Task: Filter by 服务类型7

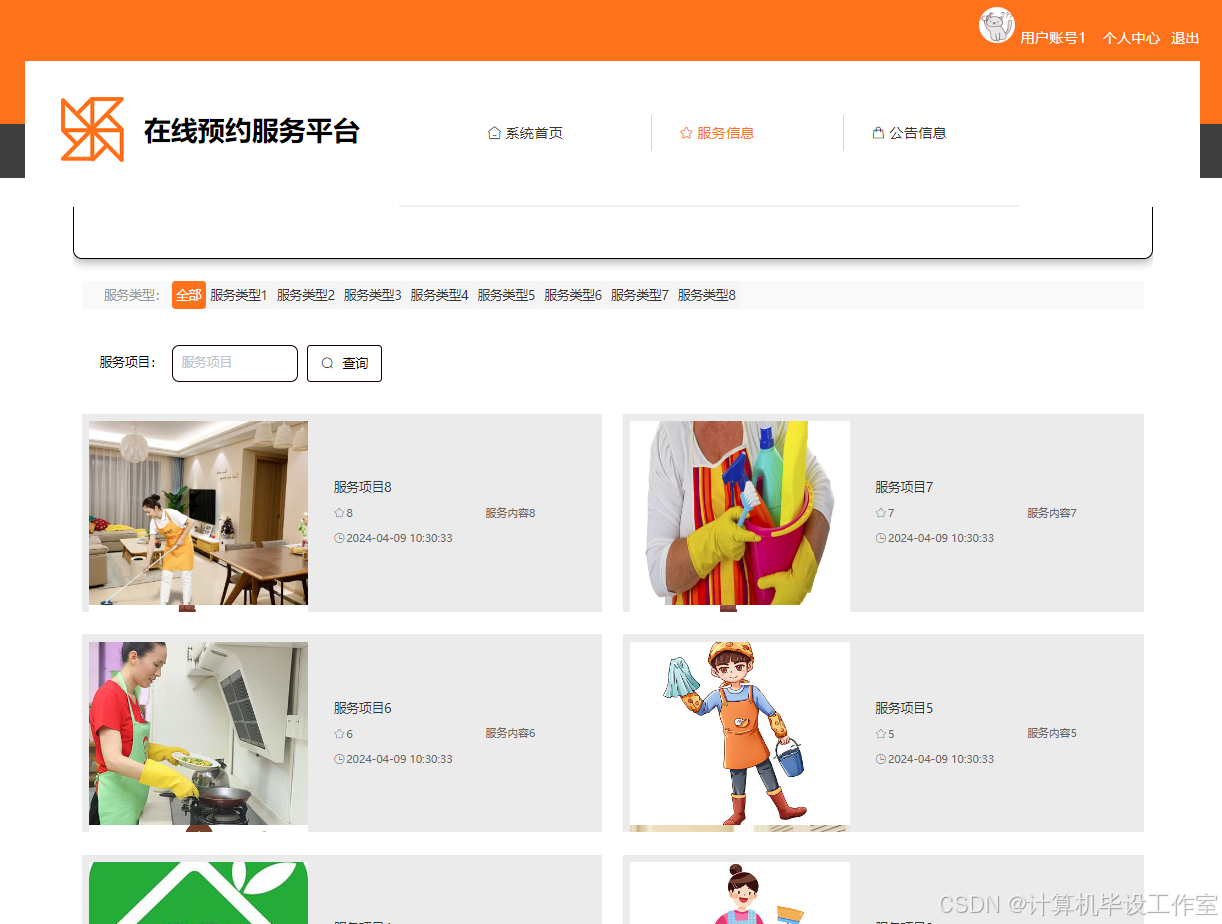Action: point(640,295)
